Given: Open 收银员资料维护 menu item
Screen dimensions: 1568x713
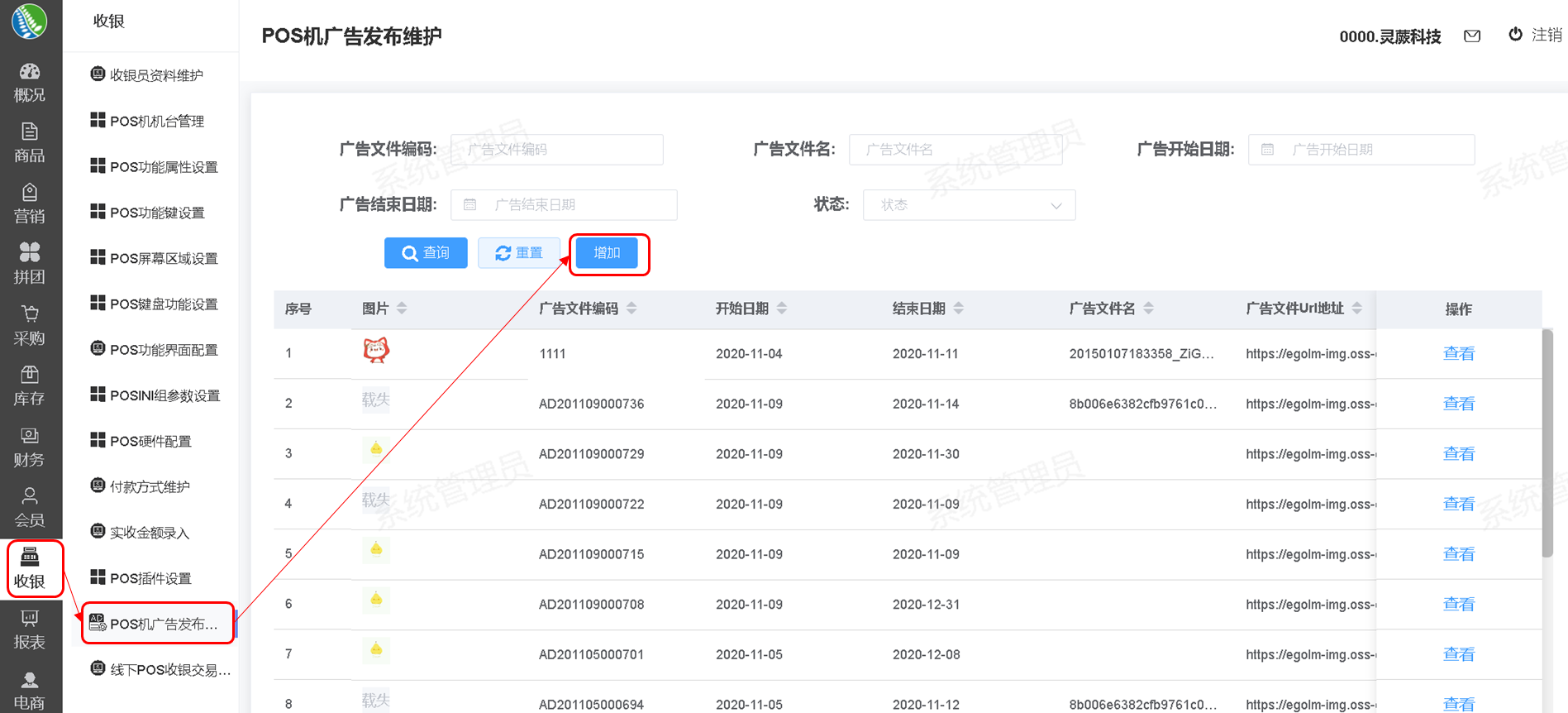Looking at the screenshot, I should 147,75.
